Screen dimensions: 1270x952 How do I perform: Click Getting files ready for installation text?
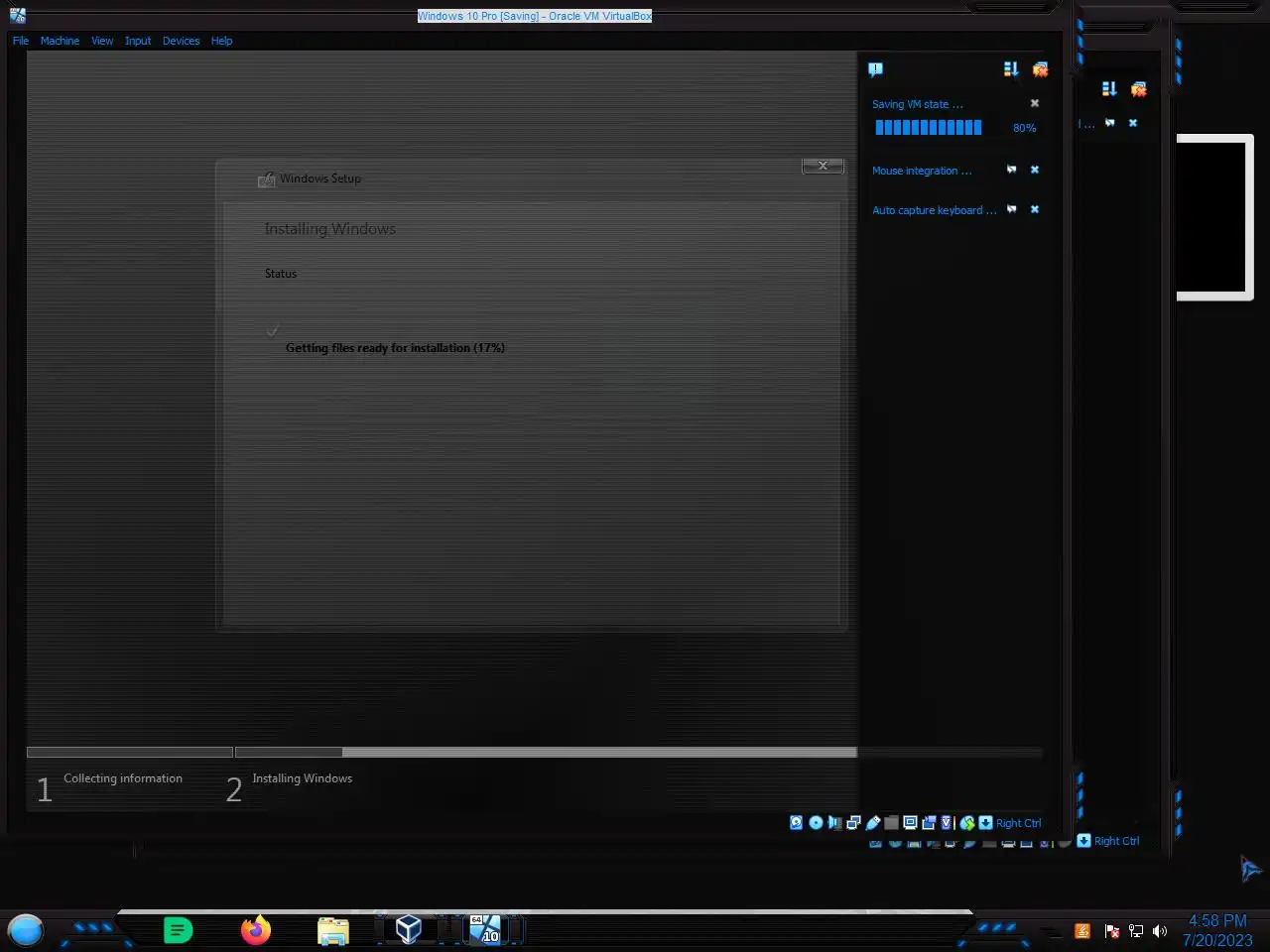point(395,348)
